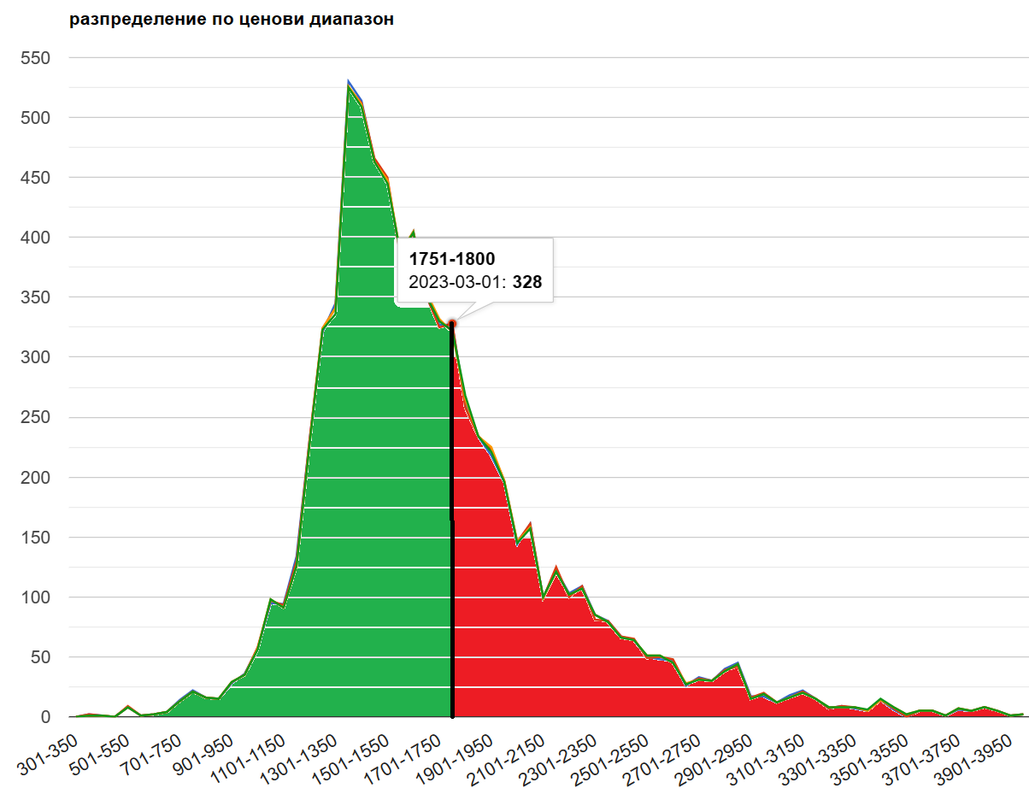Click x-axis label 1901-1950
This screenshot has height=800, width=1029.
[456, 758]
